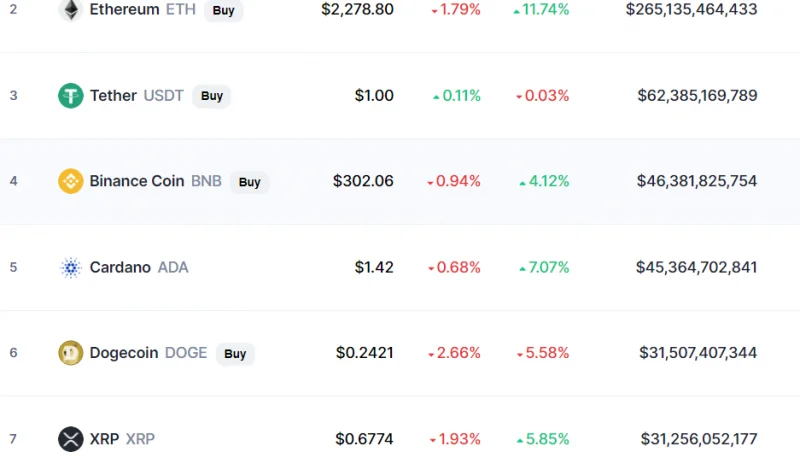Click Buy next to Tether USDT
Screen dimensions: 800x458
coord(212,96)
